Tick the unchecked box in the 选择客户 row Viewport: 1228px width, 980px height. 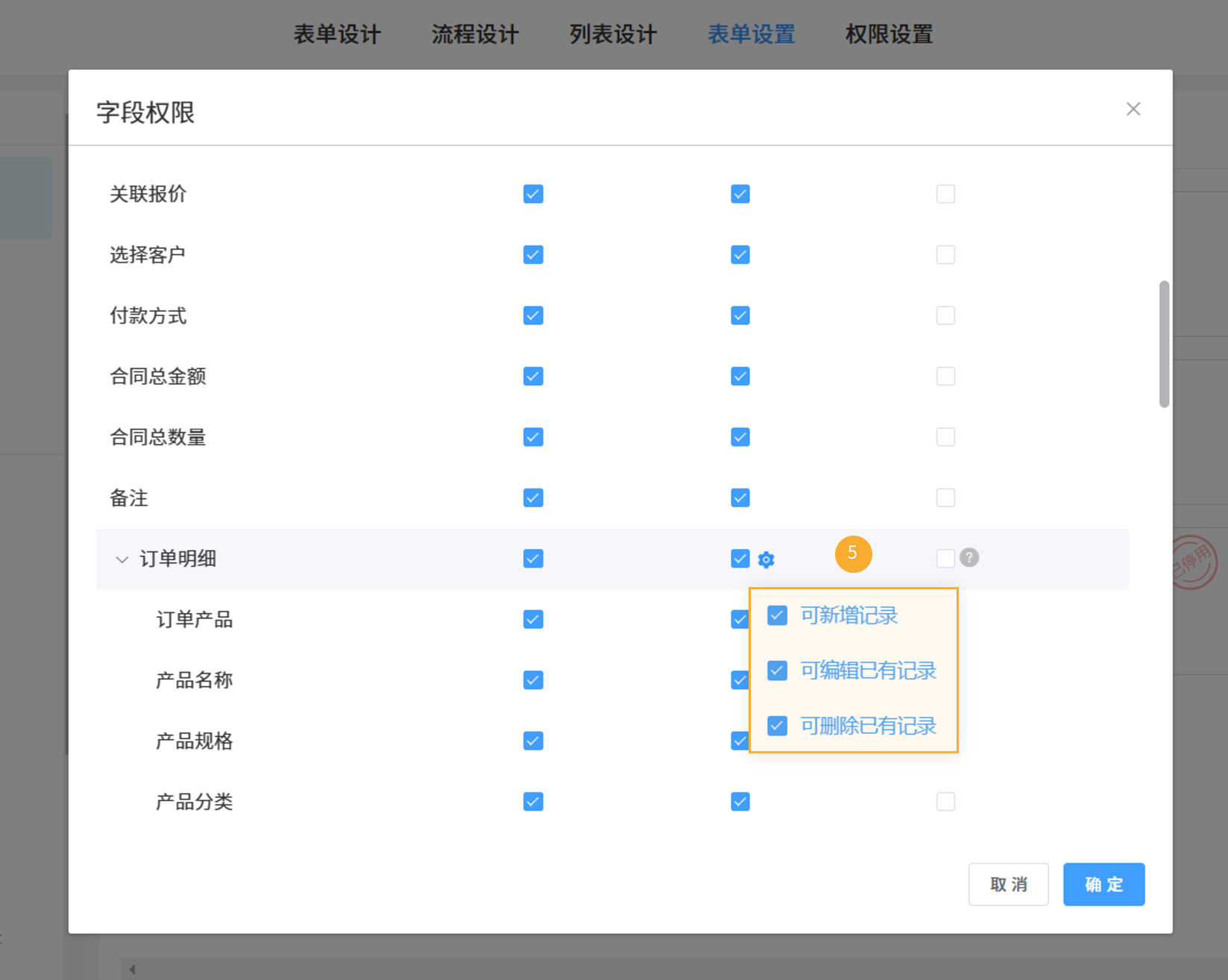(x=945, y=255)
